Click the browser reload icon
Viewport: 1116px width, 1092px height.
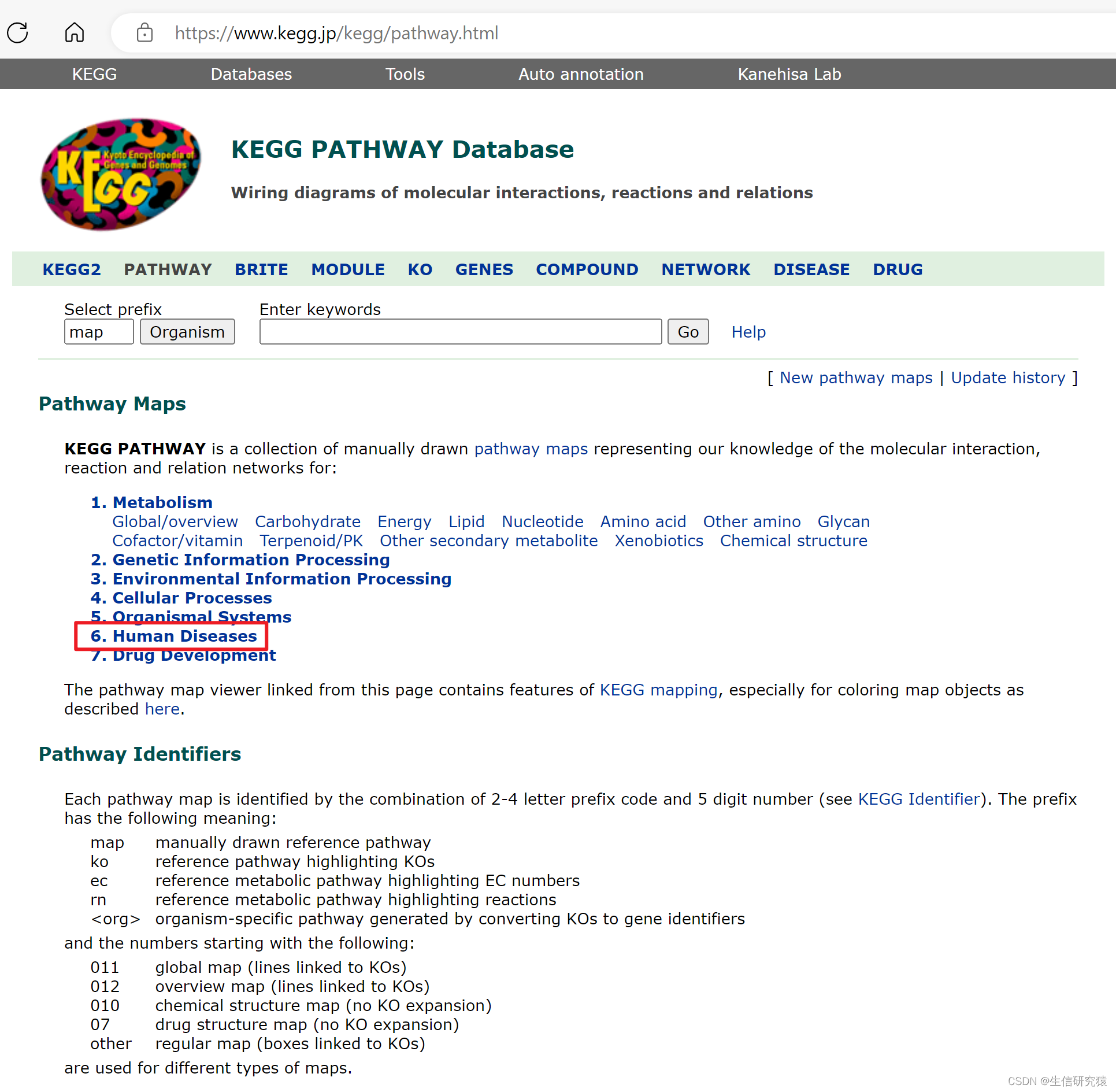[x=17, y=33]
